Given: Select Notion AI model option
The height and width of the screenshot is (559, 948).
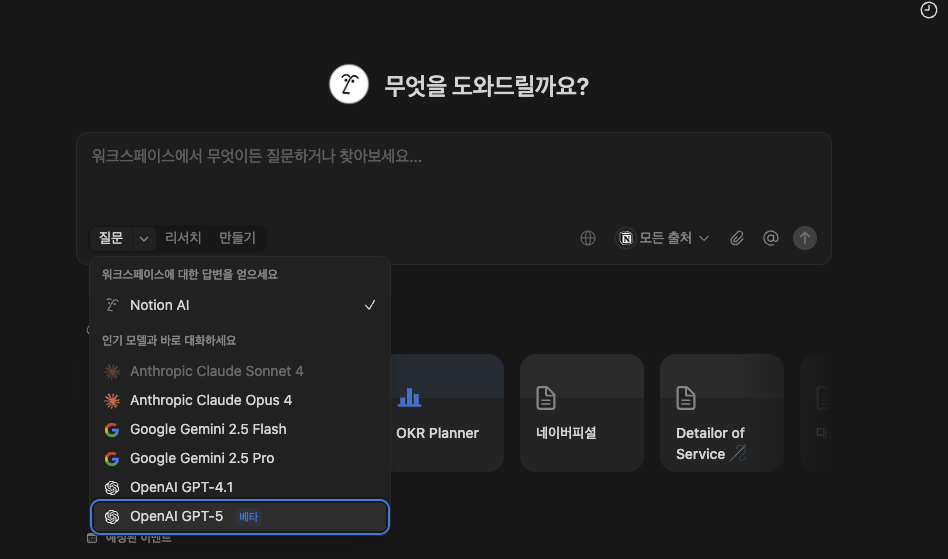Looking at the screenshot, I should (x=240, y=305).
